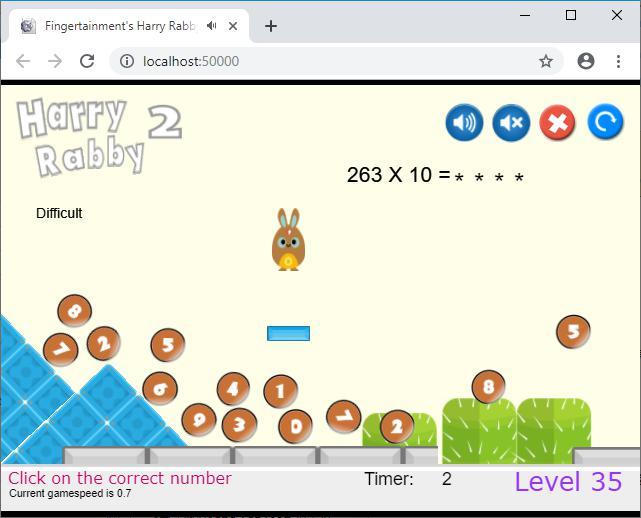Viewport: 641px width, 518px height.
Task: Bookmark this page with the star icon
Action: (546, 61)
